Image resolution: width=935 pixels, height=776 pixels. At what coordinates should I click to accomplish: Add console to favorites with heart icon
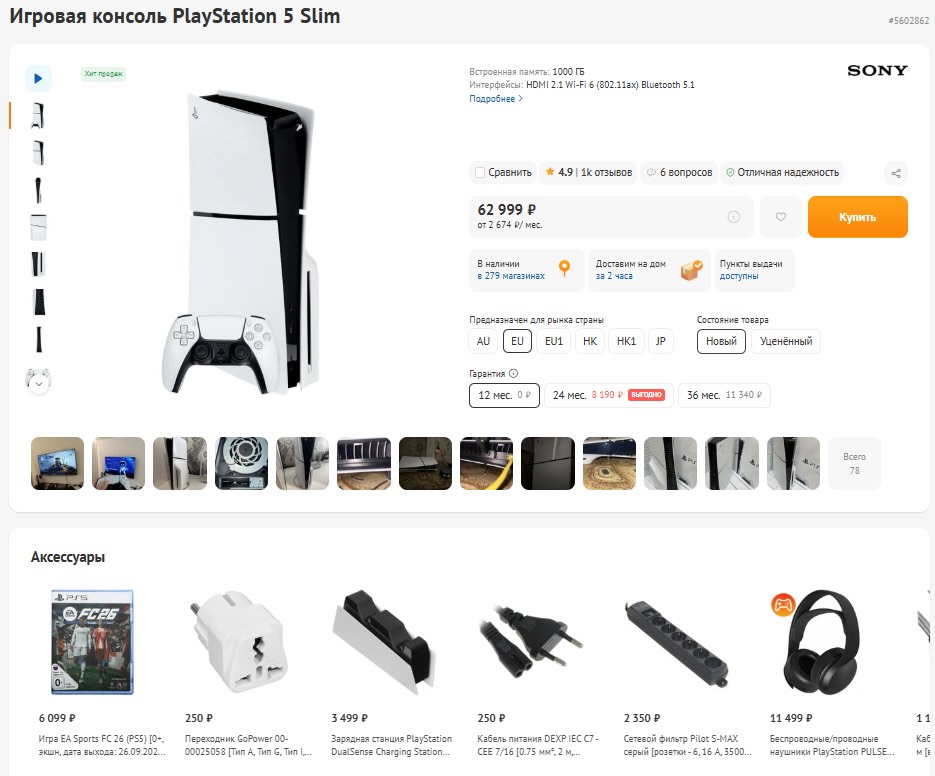click(781, 217)
